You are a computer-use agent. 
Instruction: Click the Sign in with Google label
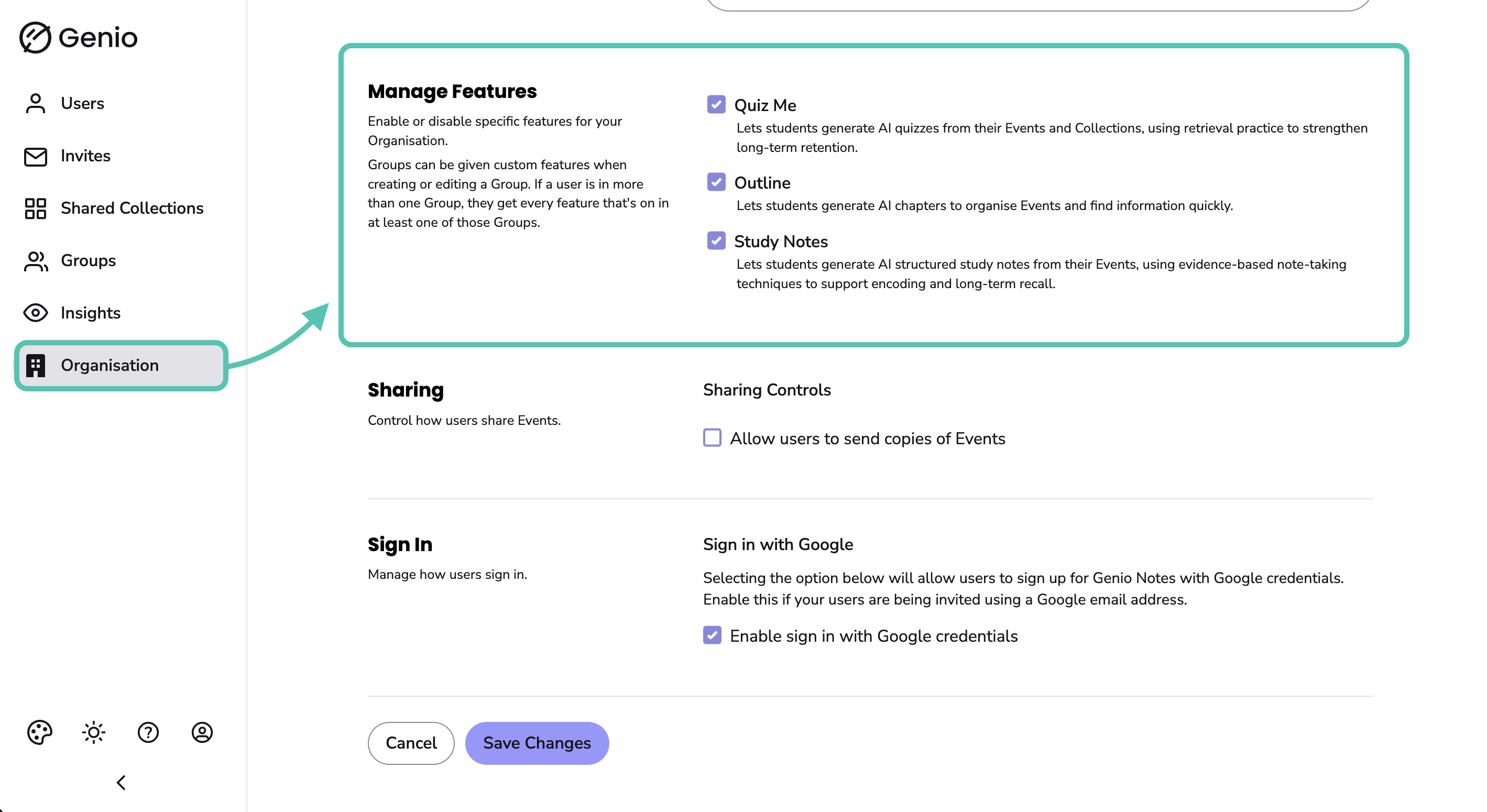pyautogui.click(x=778, y=544)
